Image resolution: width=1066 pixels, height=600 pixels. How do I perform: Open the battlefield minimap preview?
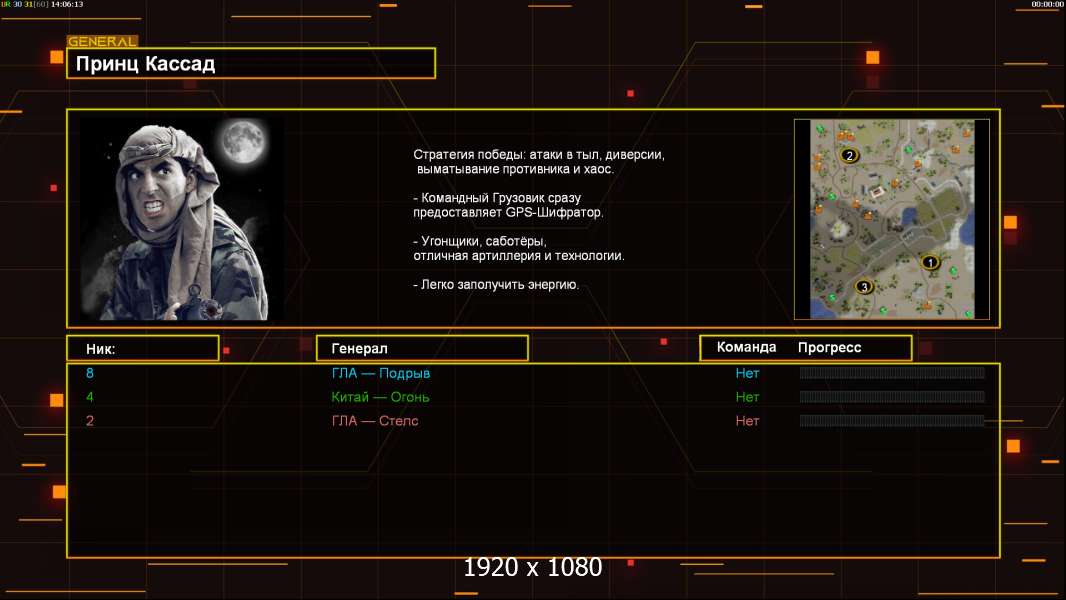click(892, 219)
